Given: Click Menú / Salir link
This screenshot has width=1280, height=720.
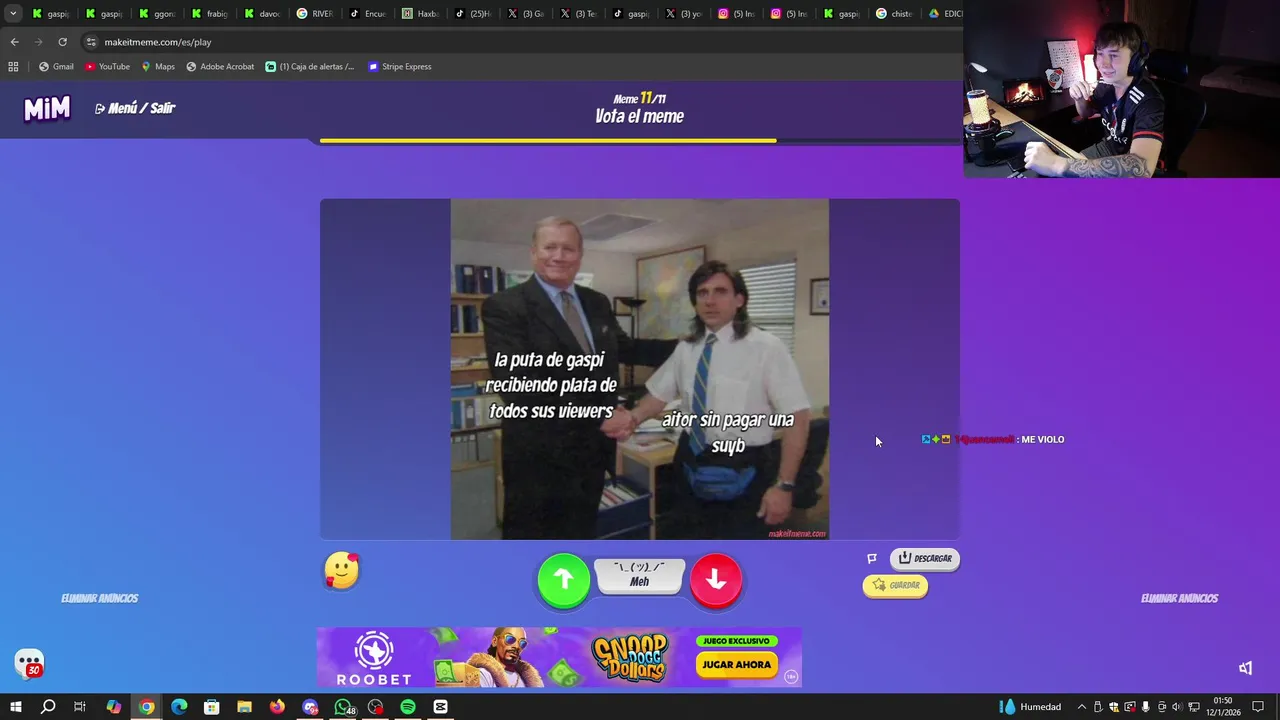Looking at the screenshot, I should pyautogui.click(x=135, y=108).
